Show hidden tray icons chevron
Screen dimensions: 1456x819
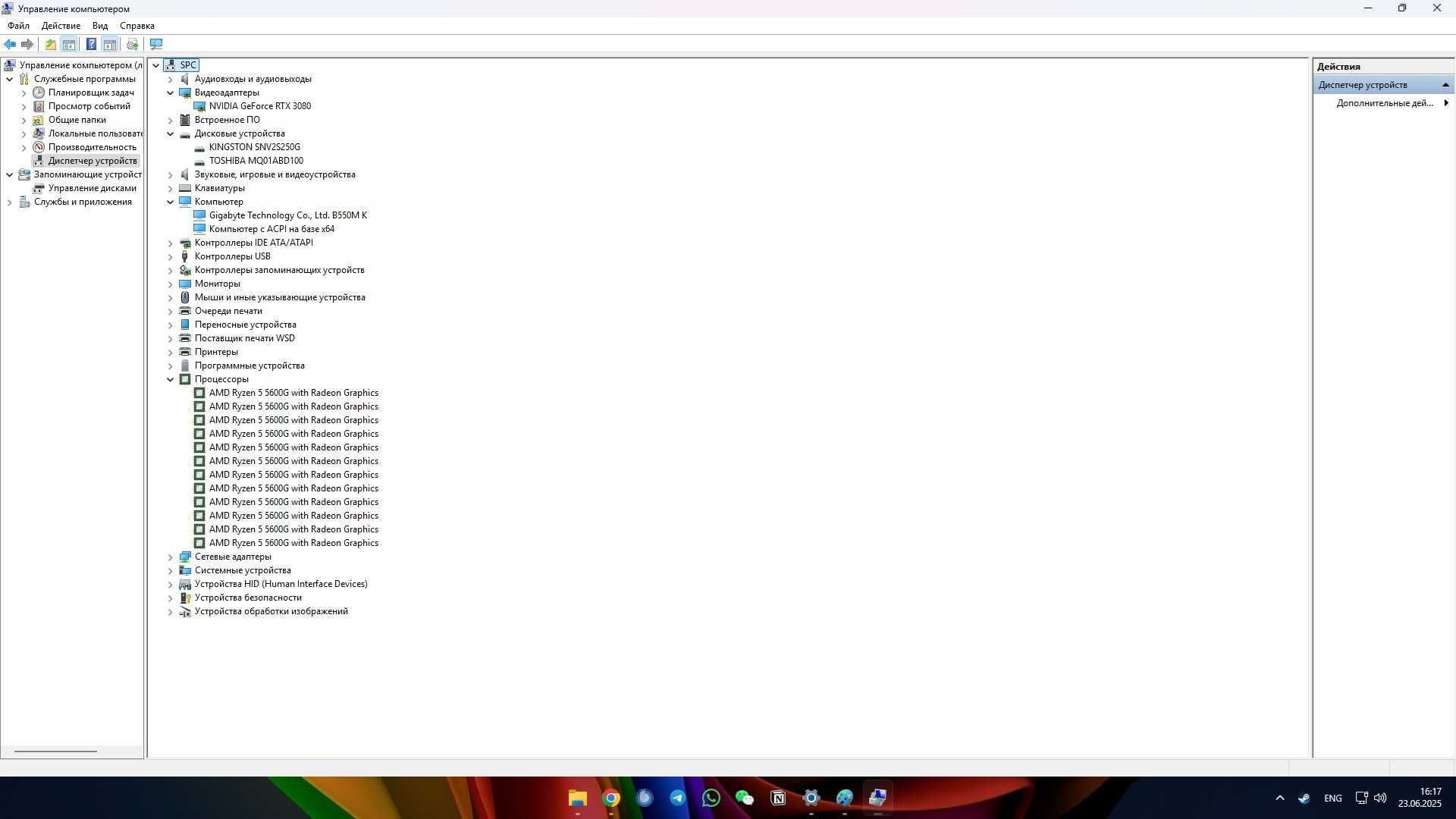tap(1280, 798)
